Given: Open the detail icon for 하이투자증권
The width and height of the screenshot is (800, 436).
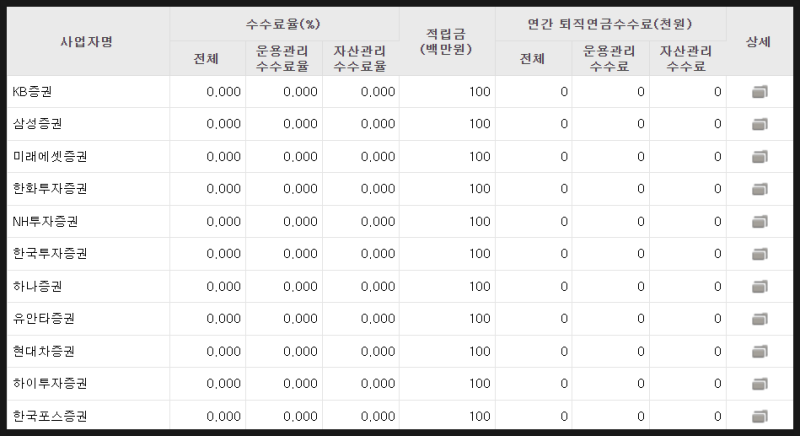Looking at the screenshot, I should tap(760, 384).
